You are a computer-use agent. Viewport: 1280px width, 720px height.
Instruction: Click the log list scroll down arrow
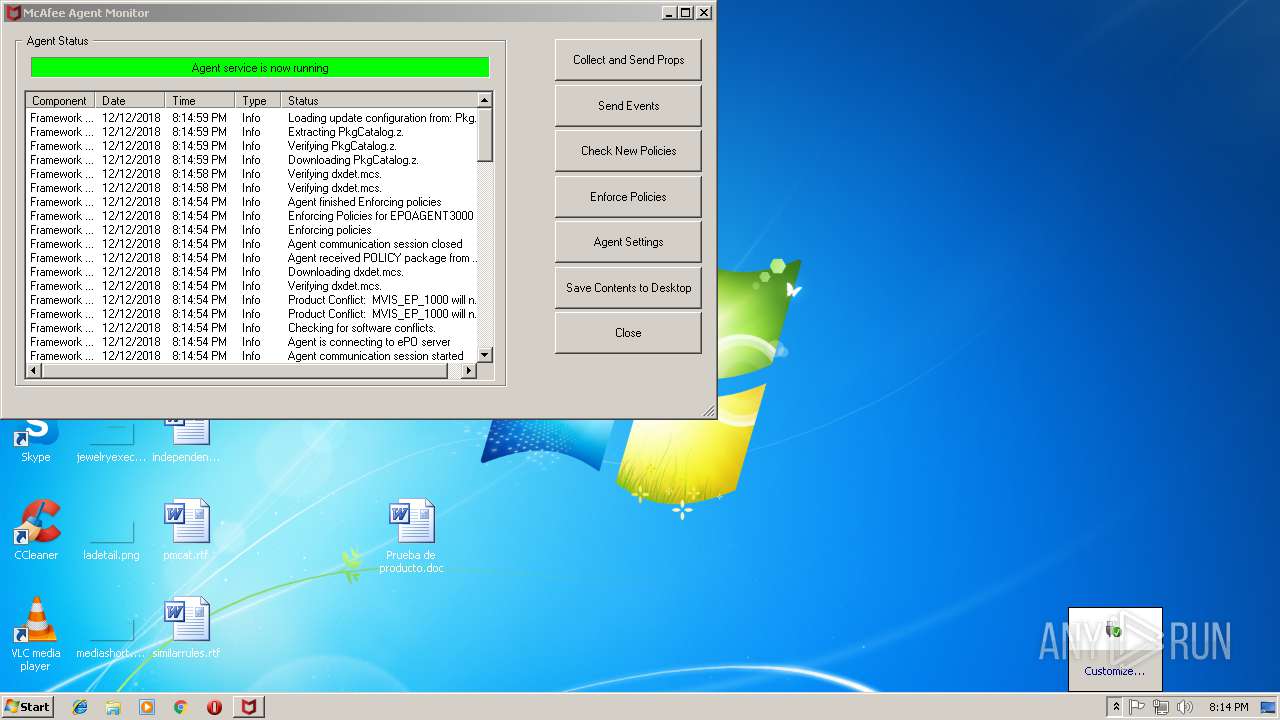(x=485, y=355)
